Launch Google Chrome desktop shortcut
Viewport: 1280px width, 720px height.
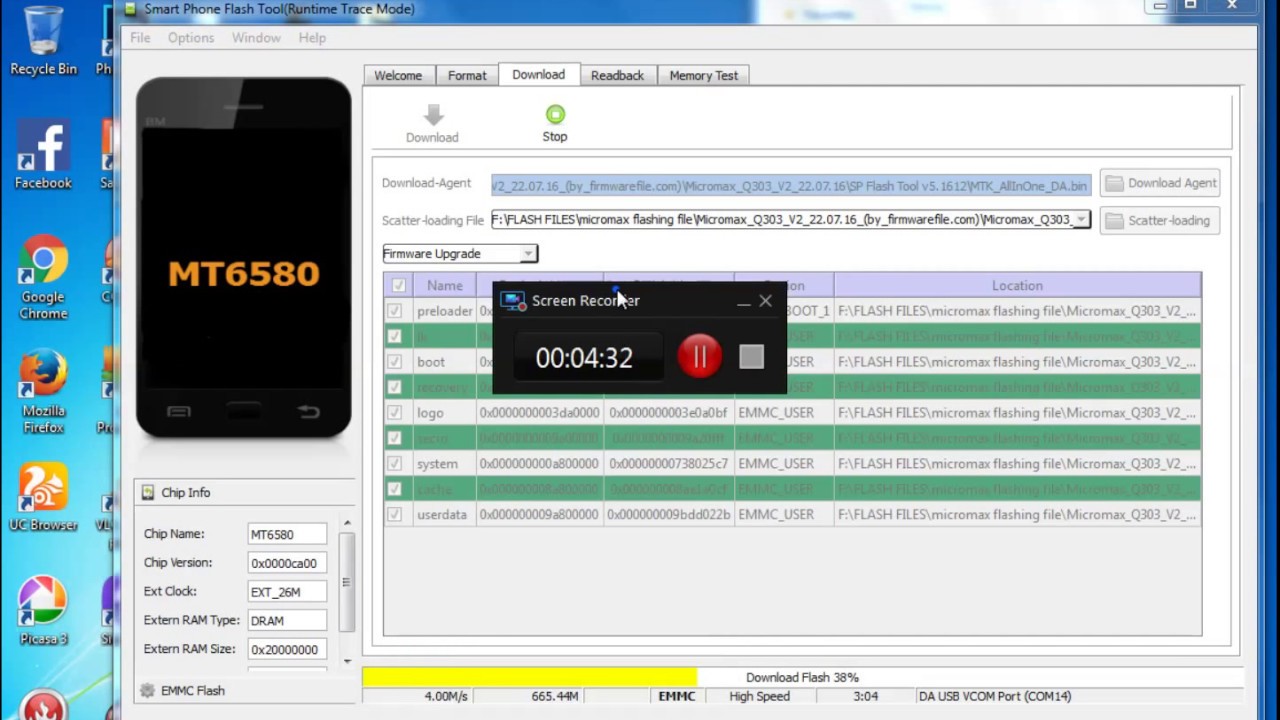[x=43, y=279]
